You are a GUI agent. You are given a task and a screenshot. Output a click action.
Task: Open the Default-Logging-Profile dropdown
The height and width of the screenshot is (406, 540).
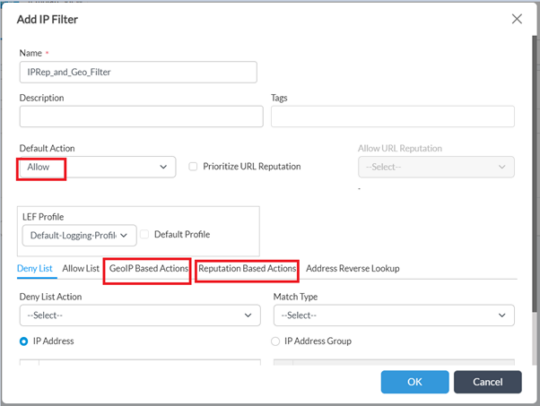[79, 236]
